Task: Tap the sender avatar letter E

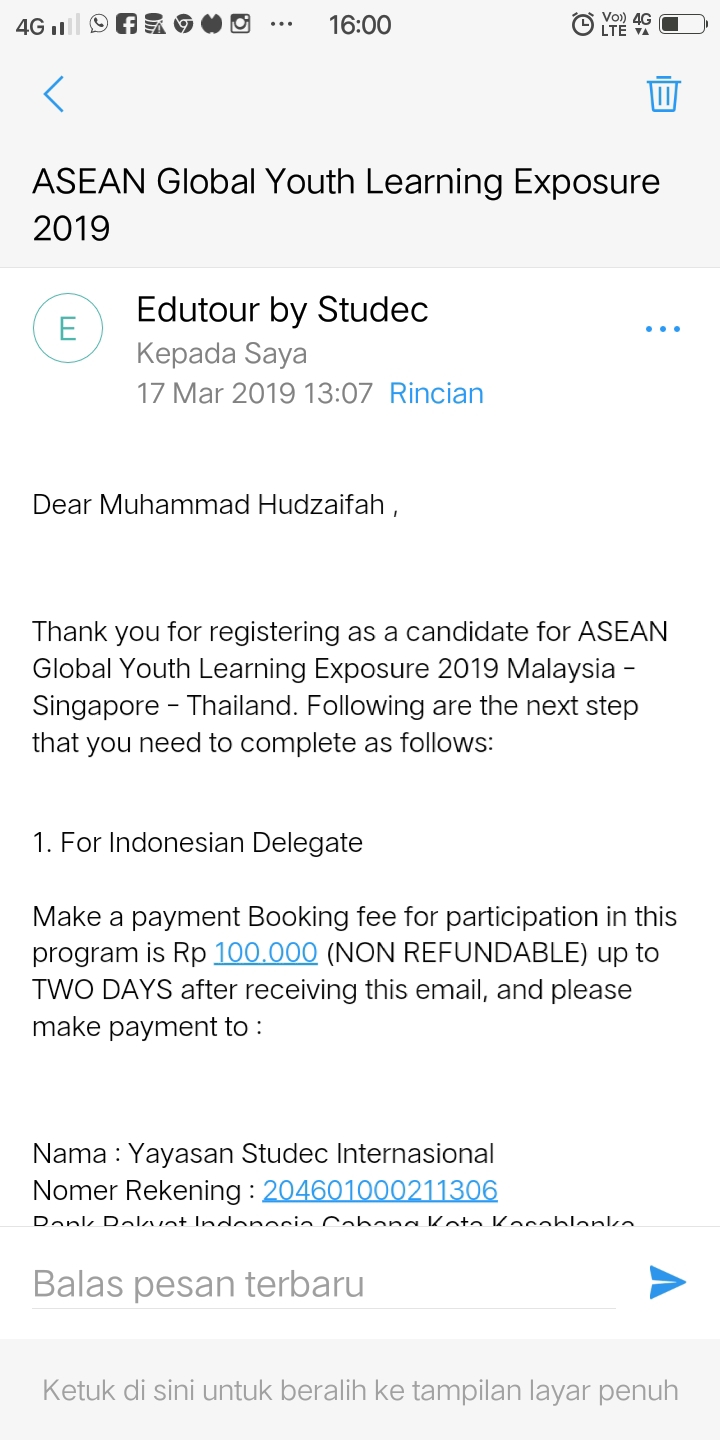Action: 68,328
